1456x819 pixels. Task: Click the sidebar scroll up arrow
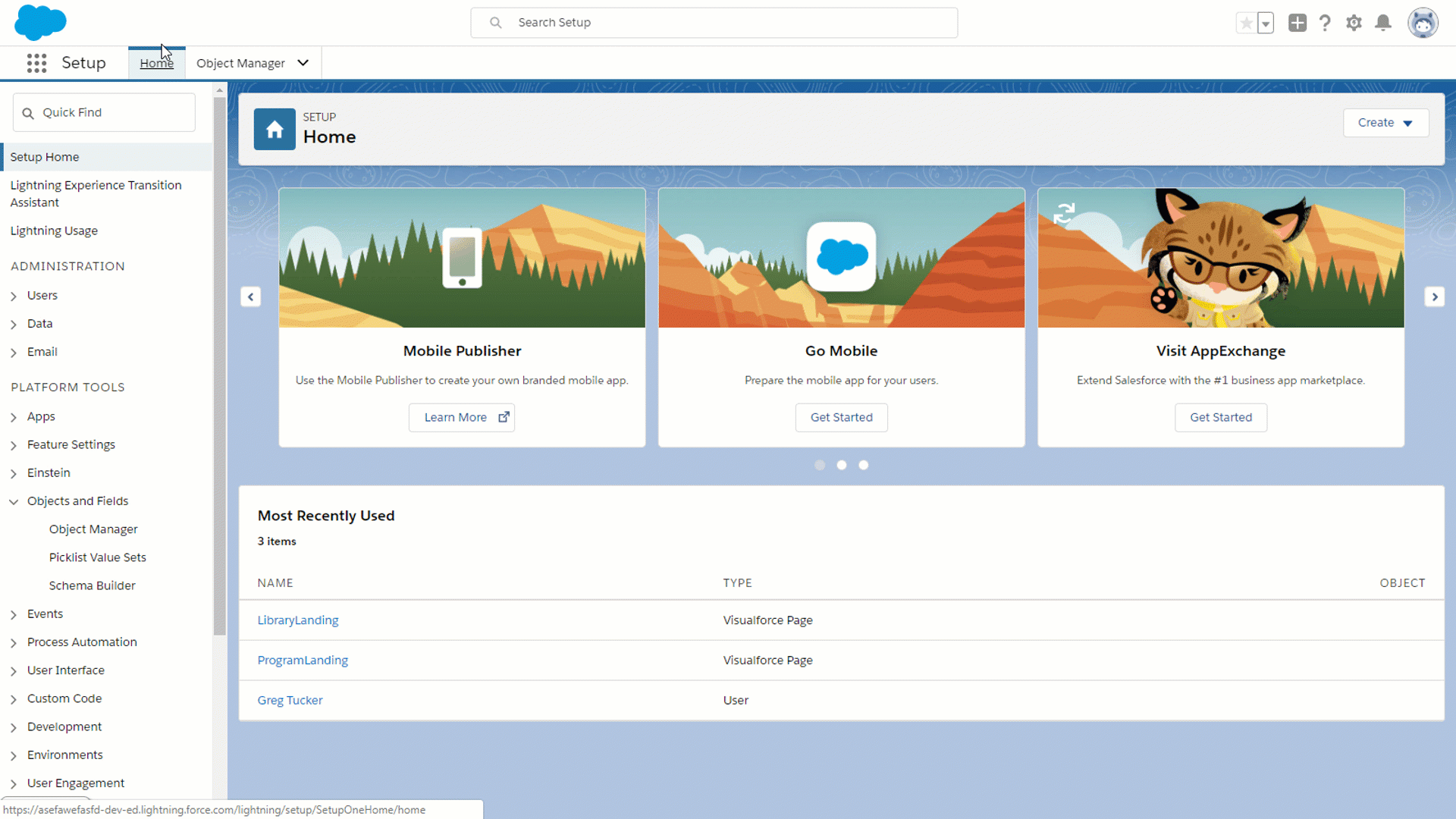tap(220, 90)
